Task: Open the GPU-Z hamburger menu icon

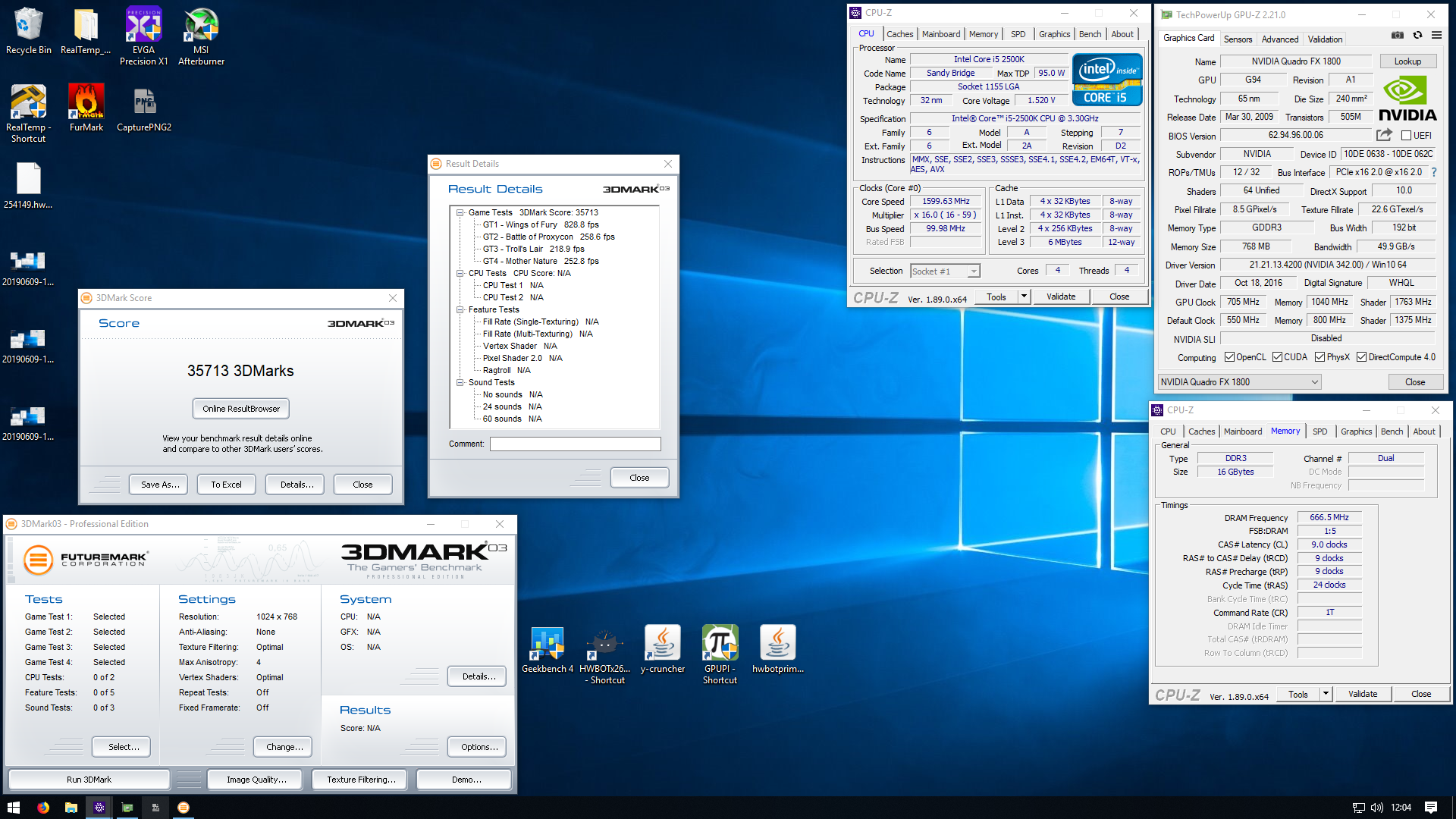Action: (1436, 35)
